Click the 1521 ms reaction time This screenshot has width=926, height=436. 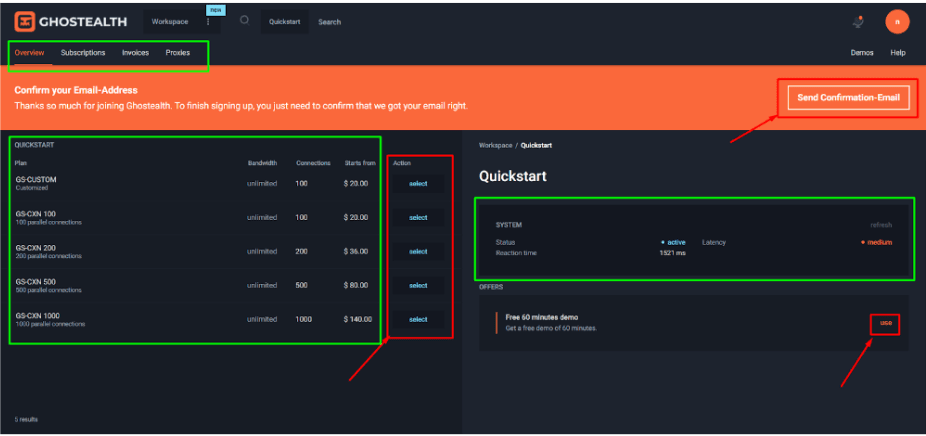point(673,252)
